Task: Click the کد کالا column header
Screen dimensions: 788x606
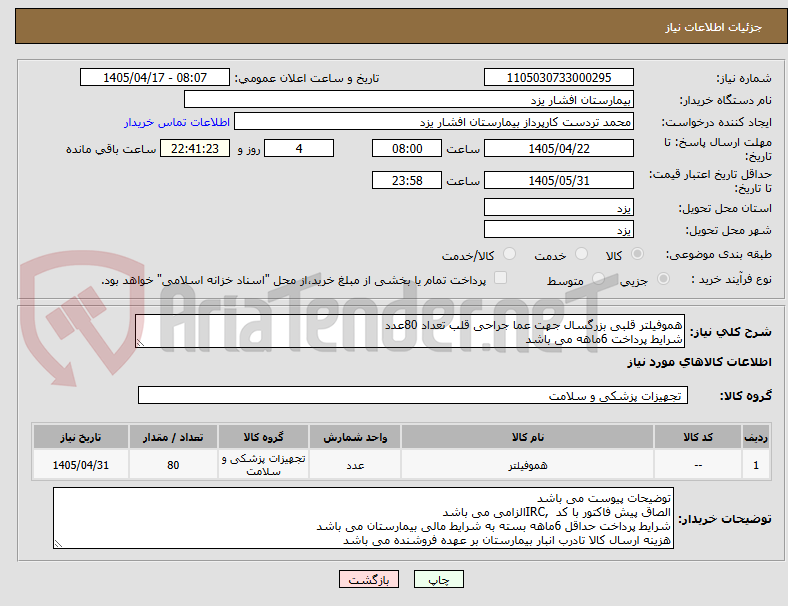Action: click(698, 437)
